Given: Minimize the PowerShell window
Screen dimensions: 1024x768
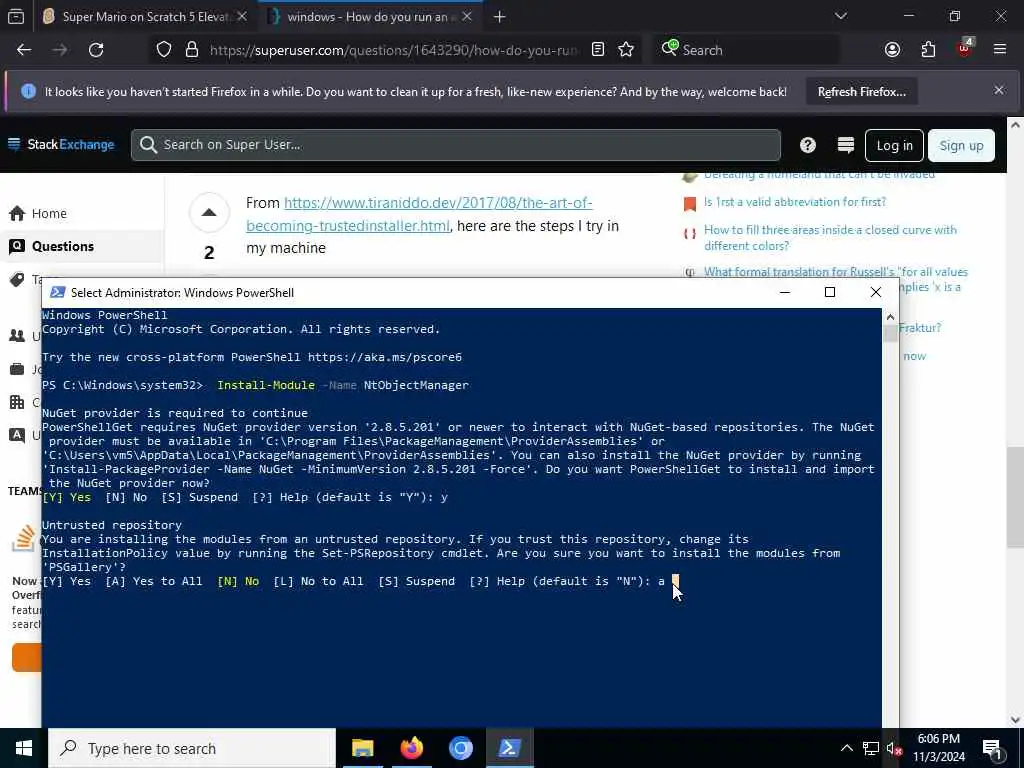Looking at the screenshot, I should [785, 292].
